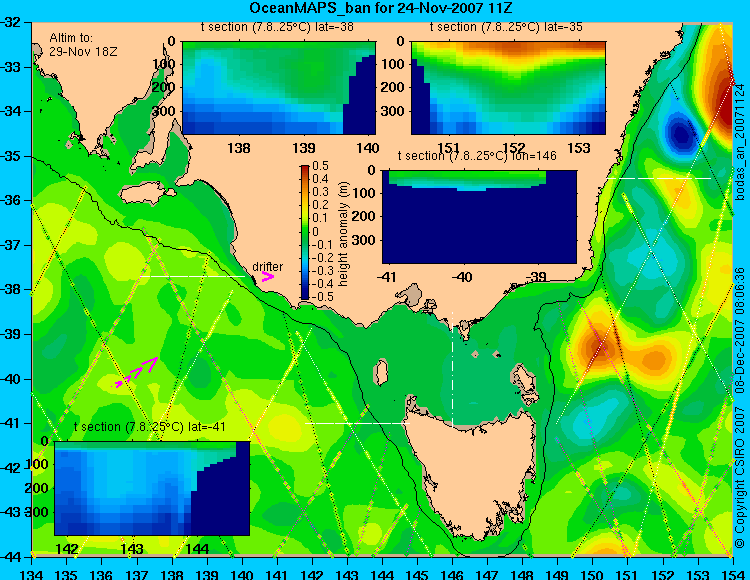This screenshot has width=750, height=580.
Task: Open the lat=-38 temperature section inset plot
Action: (279, 88)
